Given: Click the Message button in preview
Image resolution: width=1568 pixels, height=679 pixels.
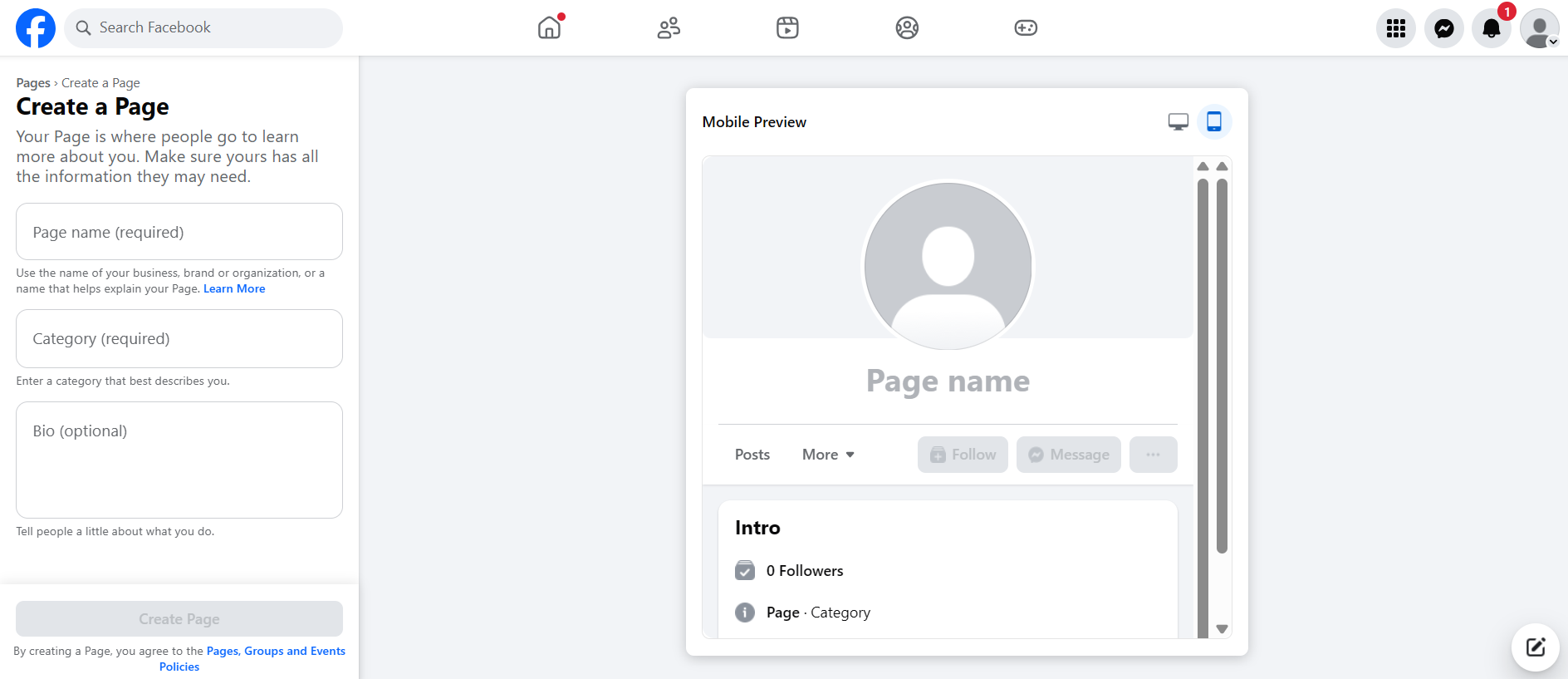Looking at the screenshot, I should (x=1069, y=455).
